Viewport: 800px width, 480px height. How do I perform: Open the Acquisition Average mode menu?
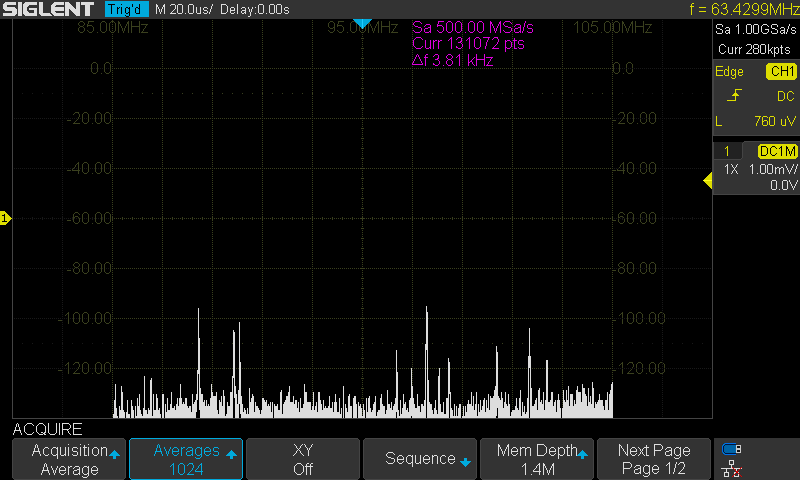pos(69,459)
